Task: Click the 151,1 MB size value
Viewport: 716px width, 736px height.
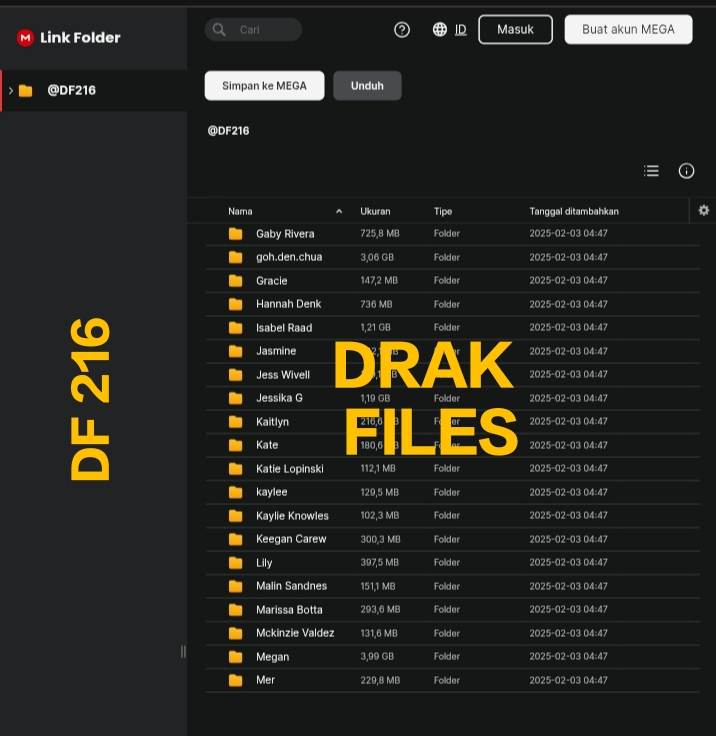Action: click(378, 586)
